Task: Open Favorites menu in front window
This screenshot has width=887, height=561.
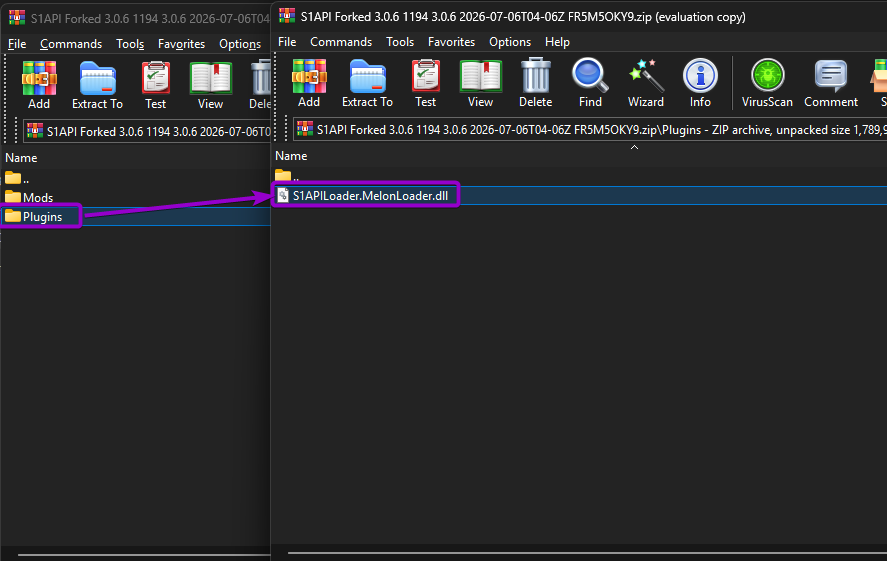Action: click(x=451, y=42)
